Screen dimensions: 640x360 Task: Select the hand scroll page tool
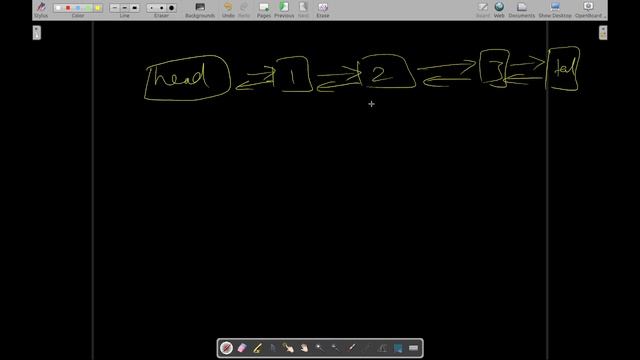304,348
